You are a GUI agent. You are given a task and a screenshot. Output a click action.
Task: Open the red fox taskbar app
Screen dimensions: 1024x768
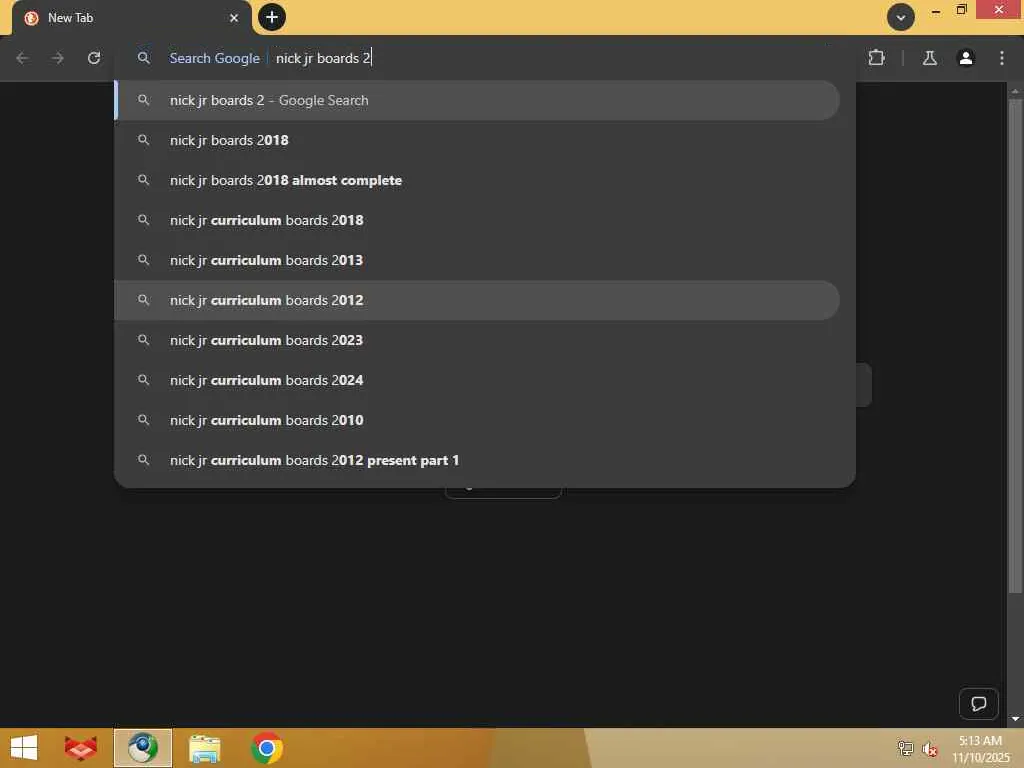80,748
